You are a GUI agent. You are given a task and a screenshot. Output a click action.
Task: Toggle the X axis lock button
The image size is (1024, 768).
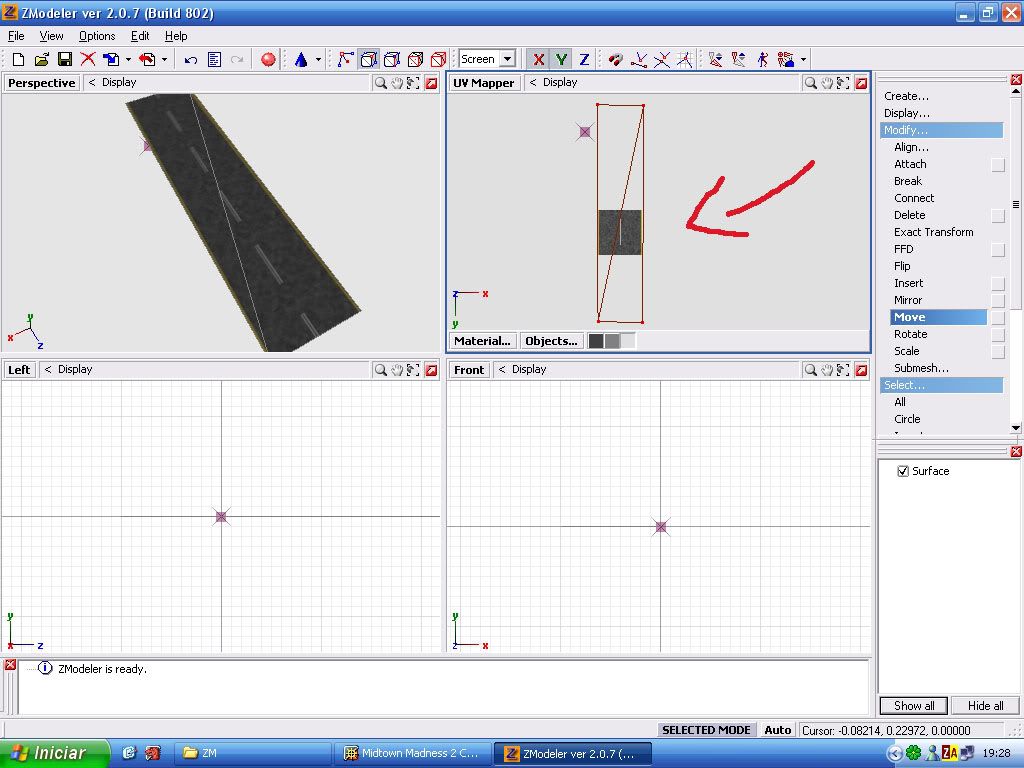pos(538,60)
